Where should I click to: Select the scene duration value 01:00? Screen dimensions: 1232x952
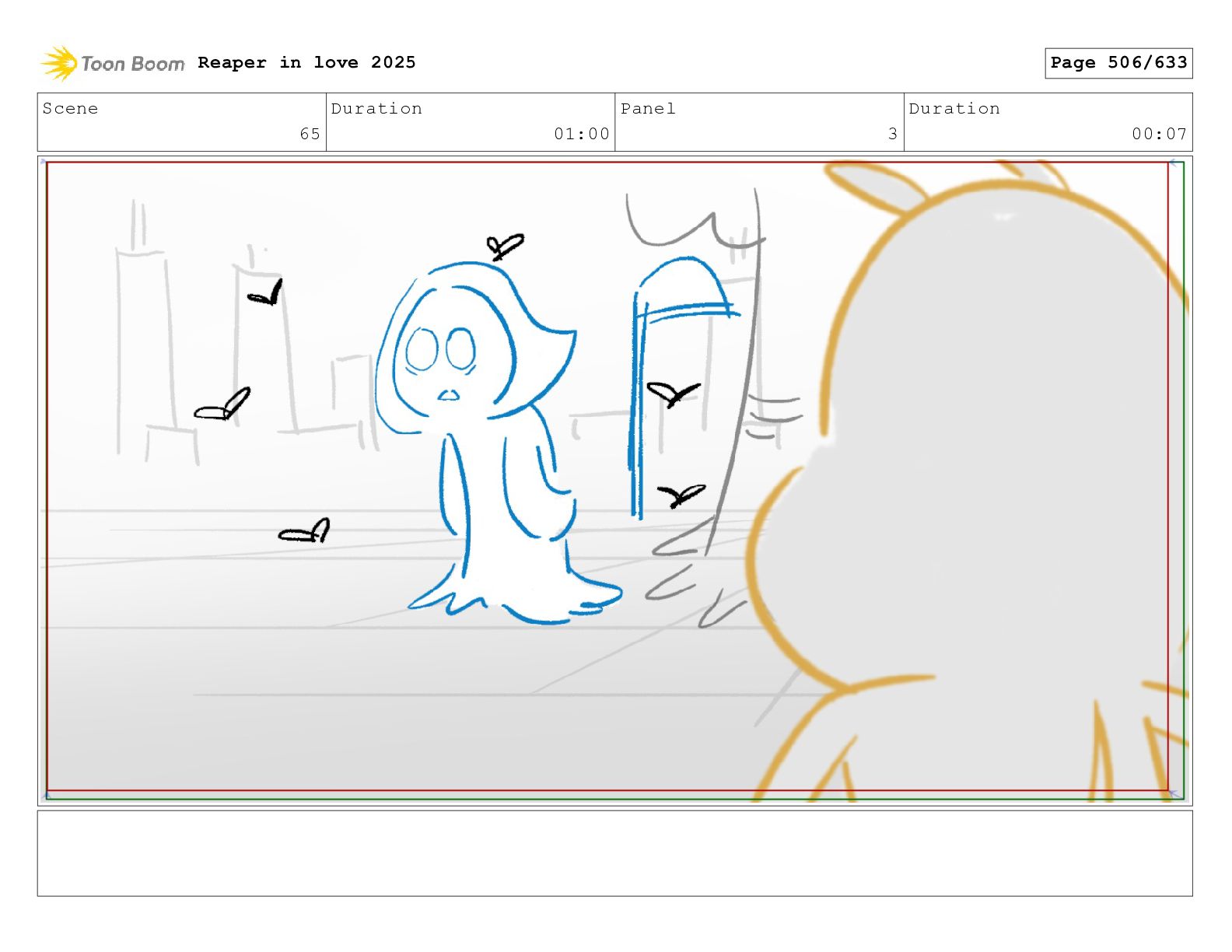[x=581, y=134]
